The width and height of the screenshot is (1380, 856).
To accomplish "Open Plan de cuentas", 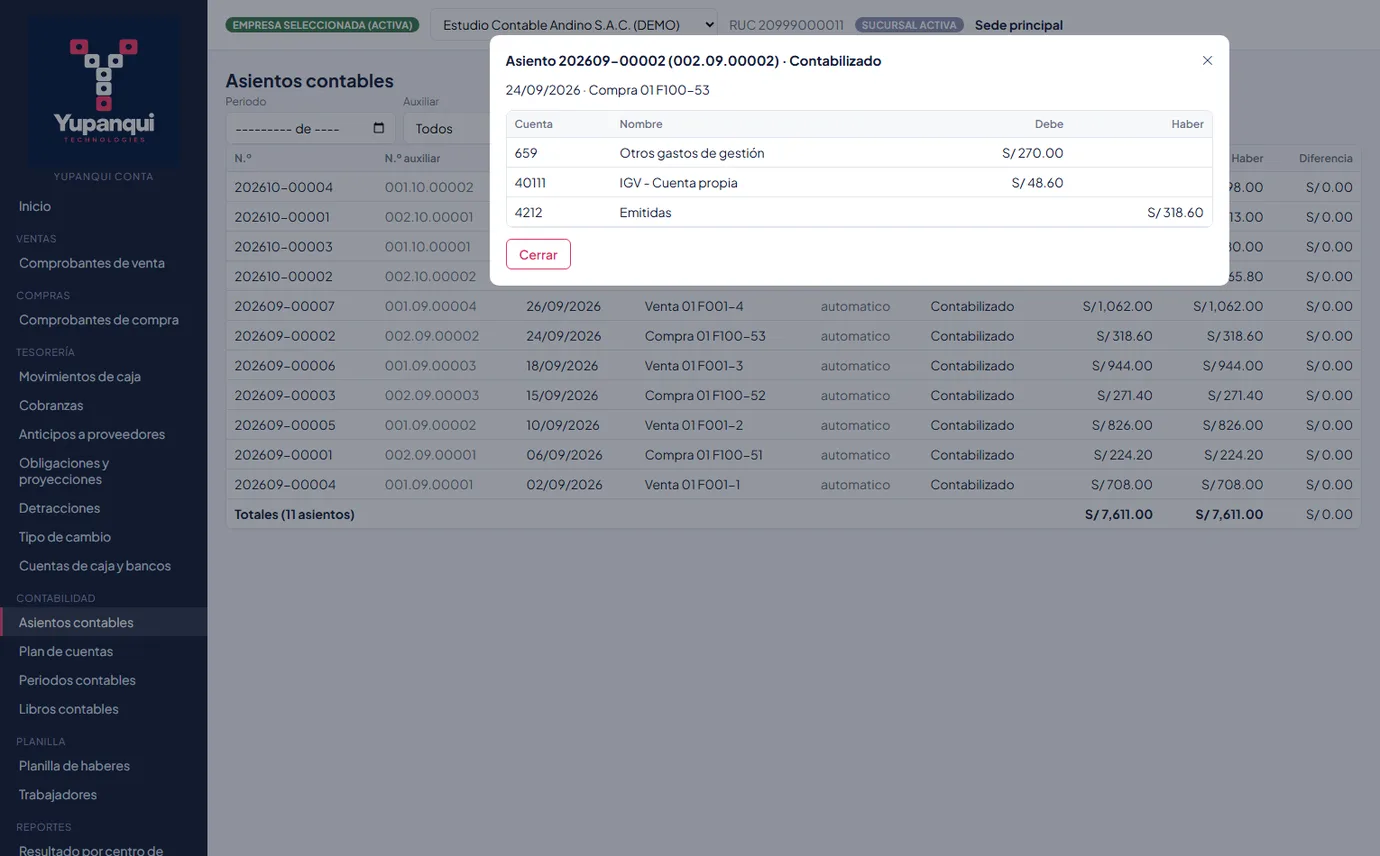I will click(66, 651).
